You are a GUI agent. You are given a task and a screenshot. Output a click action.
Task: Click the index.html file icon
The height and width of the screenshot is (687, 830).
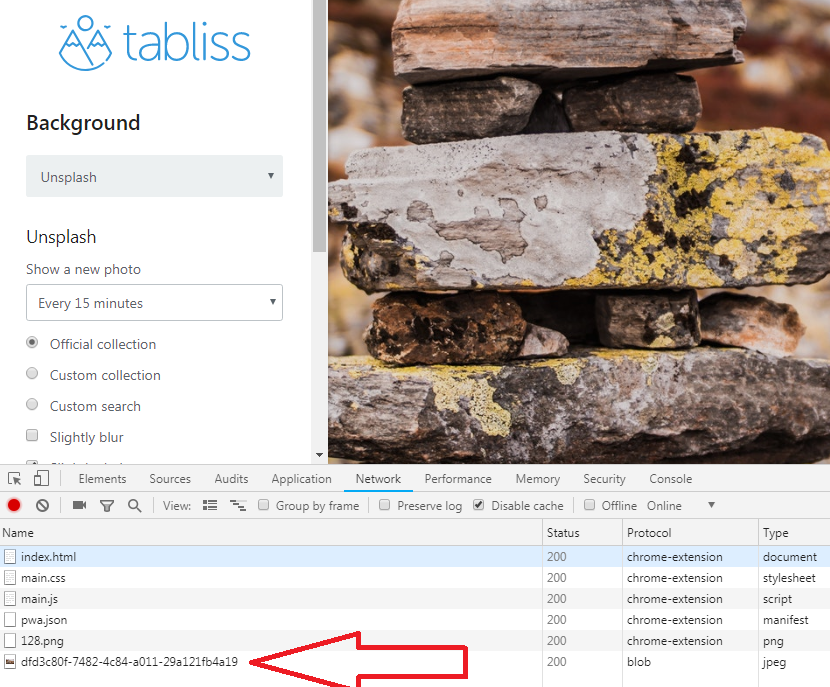[10, 556]
